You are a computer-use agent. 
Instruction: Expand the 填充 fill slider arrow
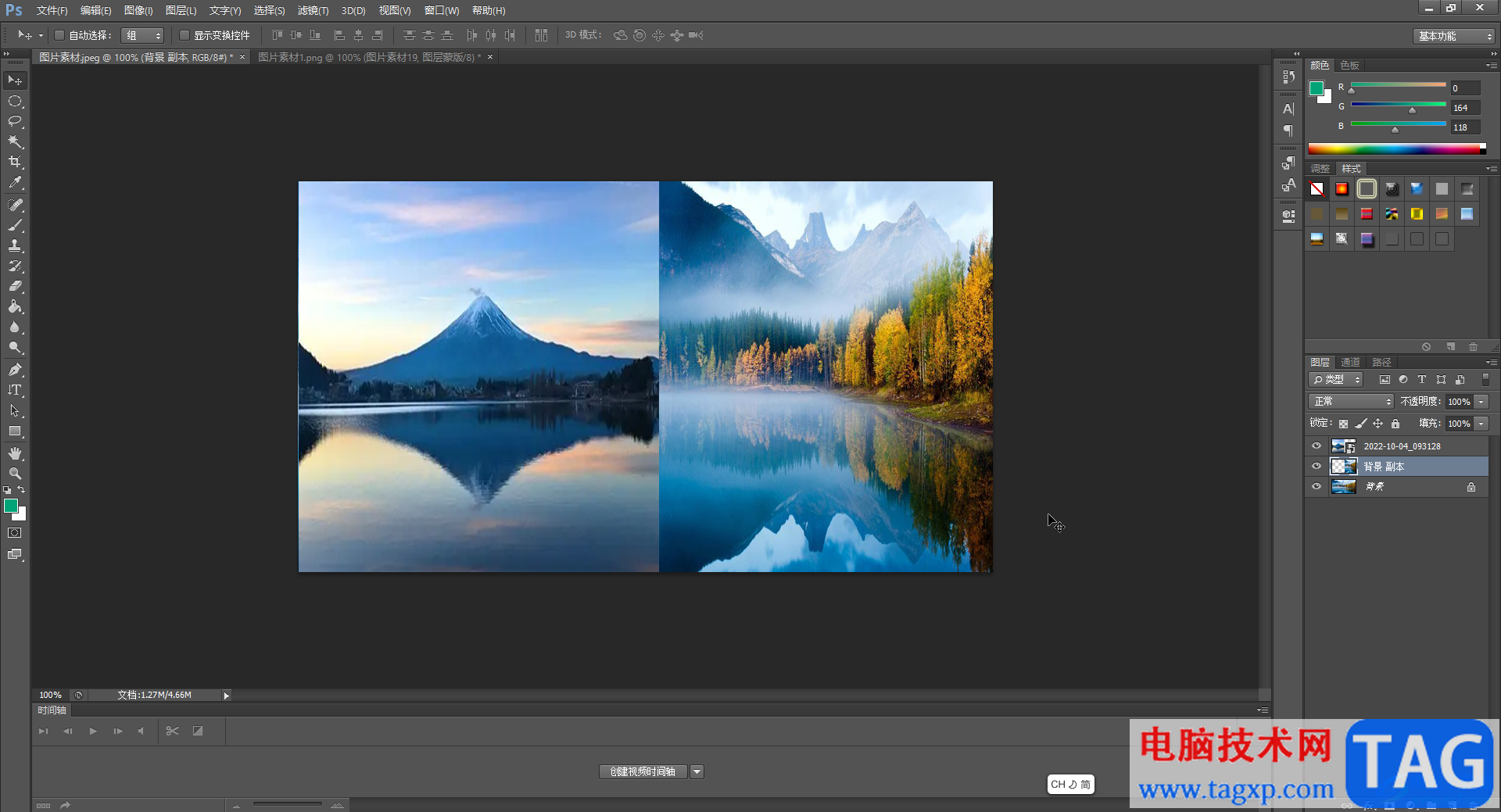tap(1481, 423)
